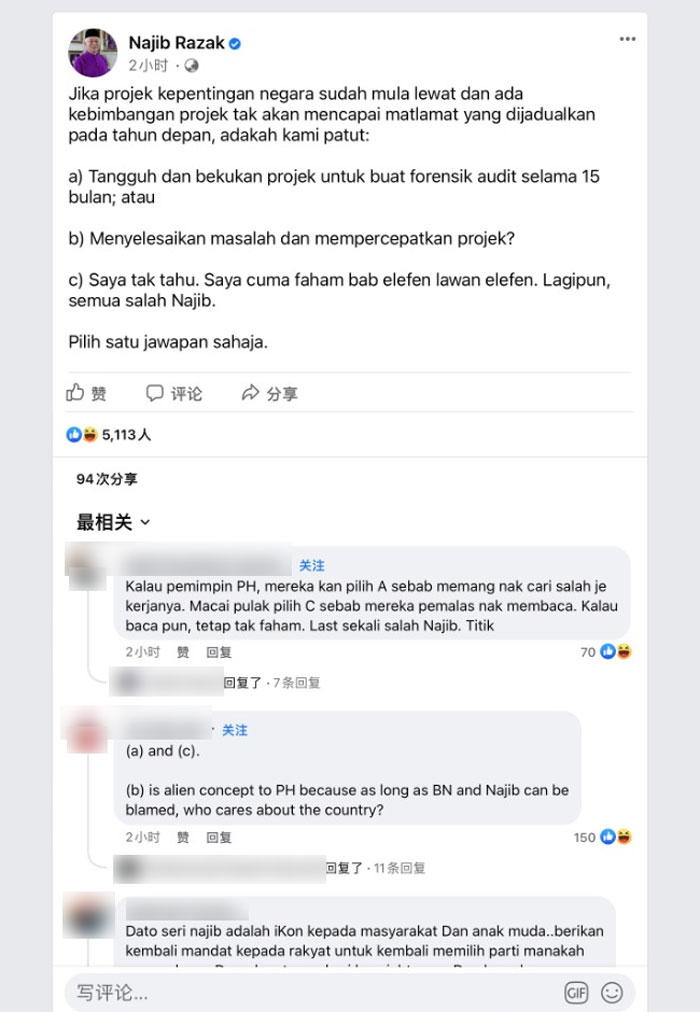Open Najib Razak's profile picture
Viewport: 700px width, 1012px height.
click(x=93, y=52)
